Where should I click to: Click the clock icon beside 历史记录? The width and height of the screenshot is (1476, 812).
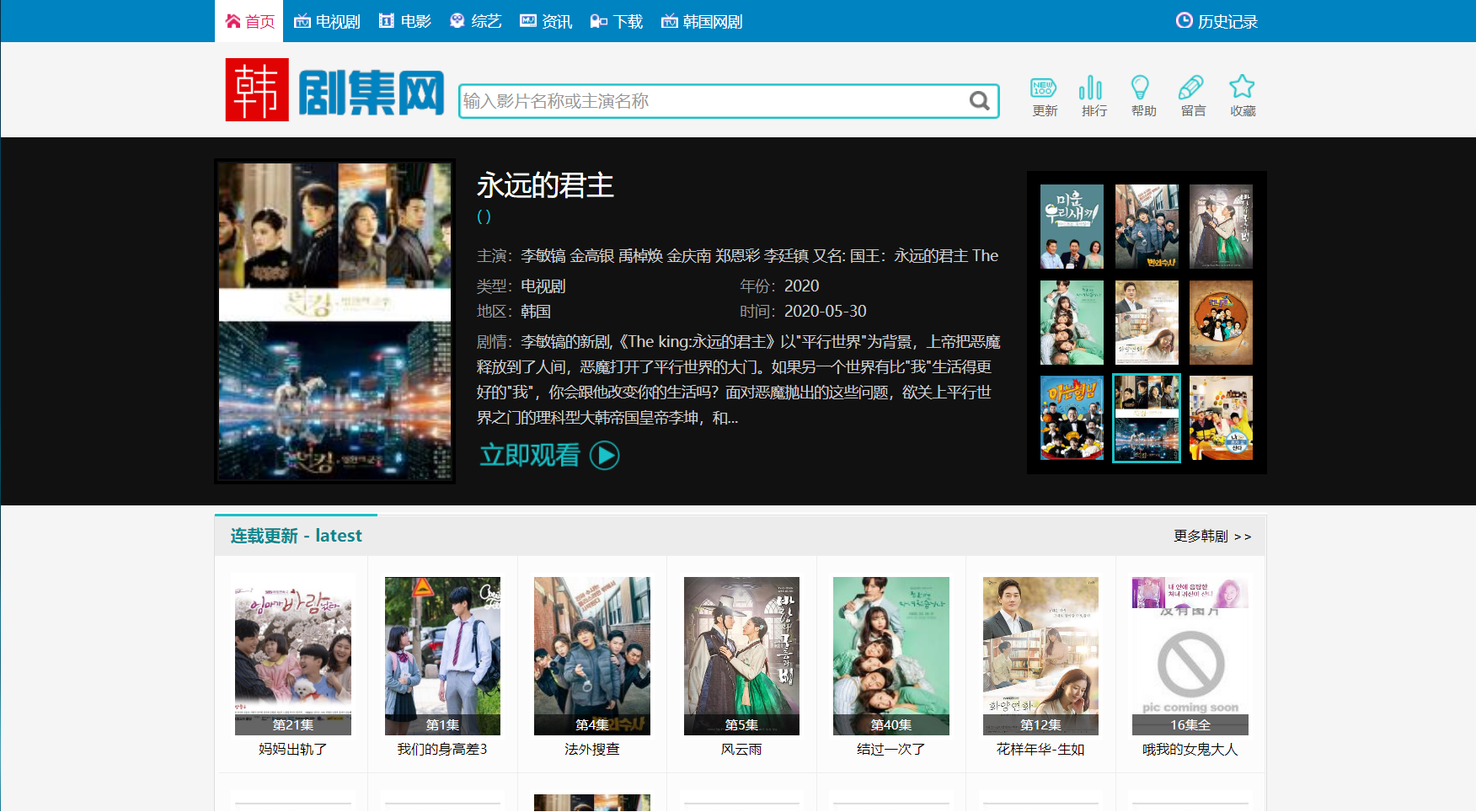[x=1184, y=20]
